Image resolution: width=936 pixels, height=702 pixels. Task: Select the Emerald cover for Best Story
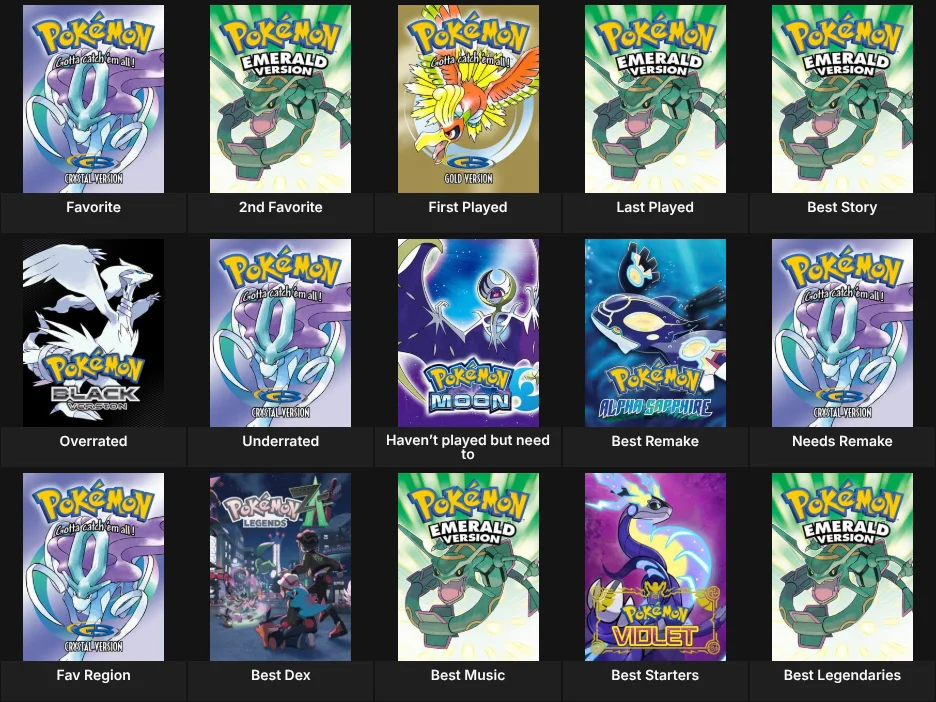pos(842,99)
